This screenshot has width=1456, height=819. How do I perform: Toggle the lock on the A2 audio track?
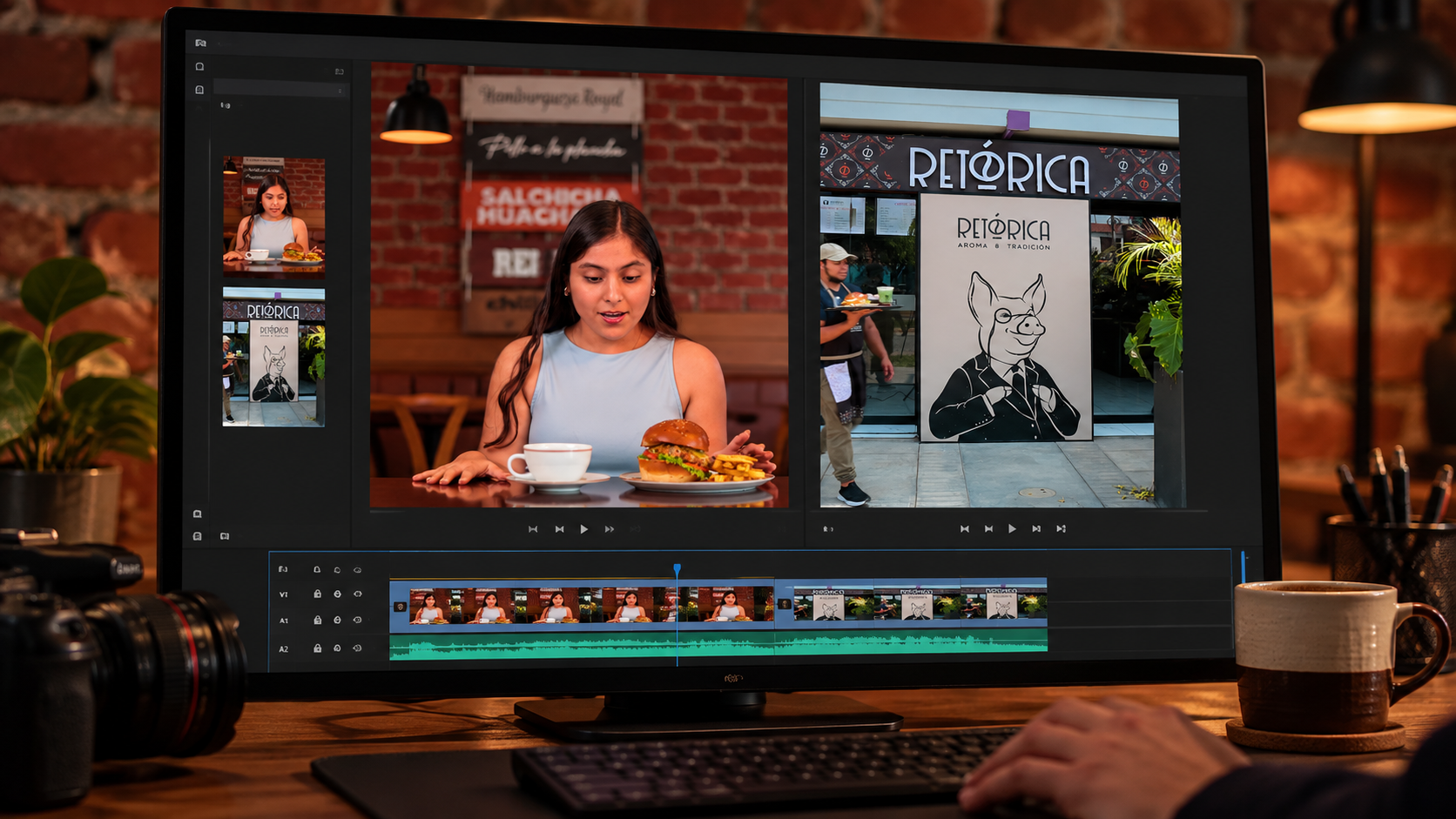[317, 648]
